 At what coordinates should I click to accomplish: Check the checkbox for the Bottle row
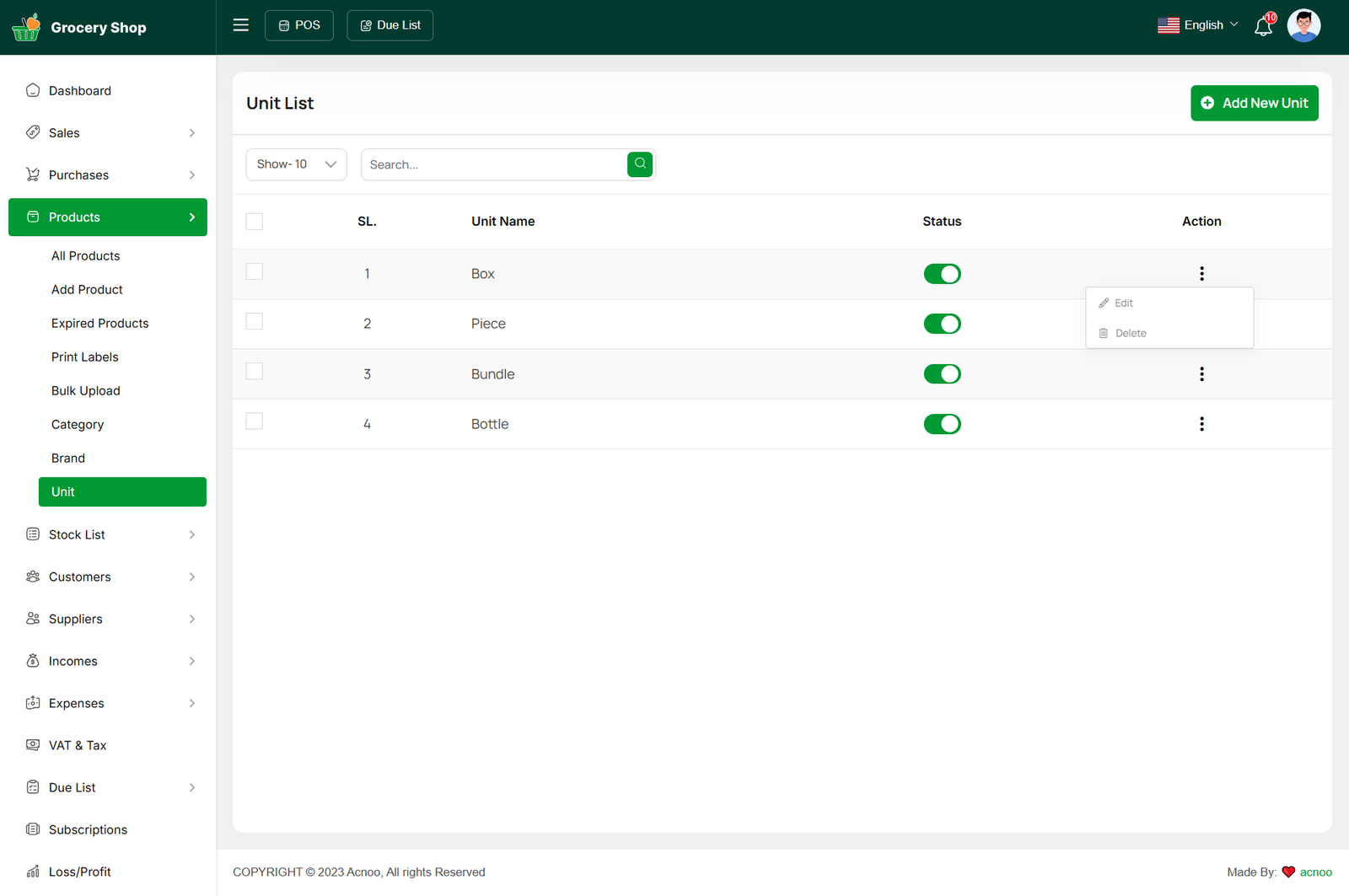pyautogui.click(x=255, y=421)
